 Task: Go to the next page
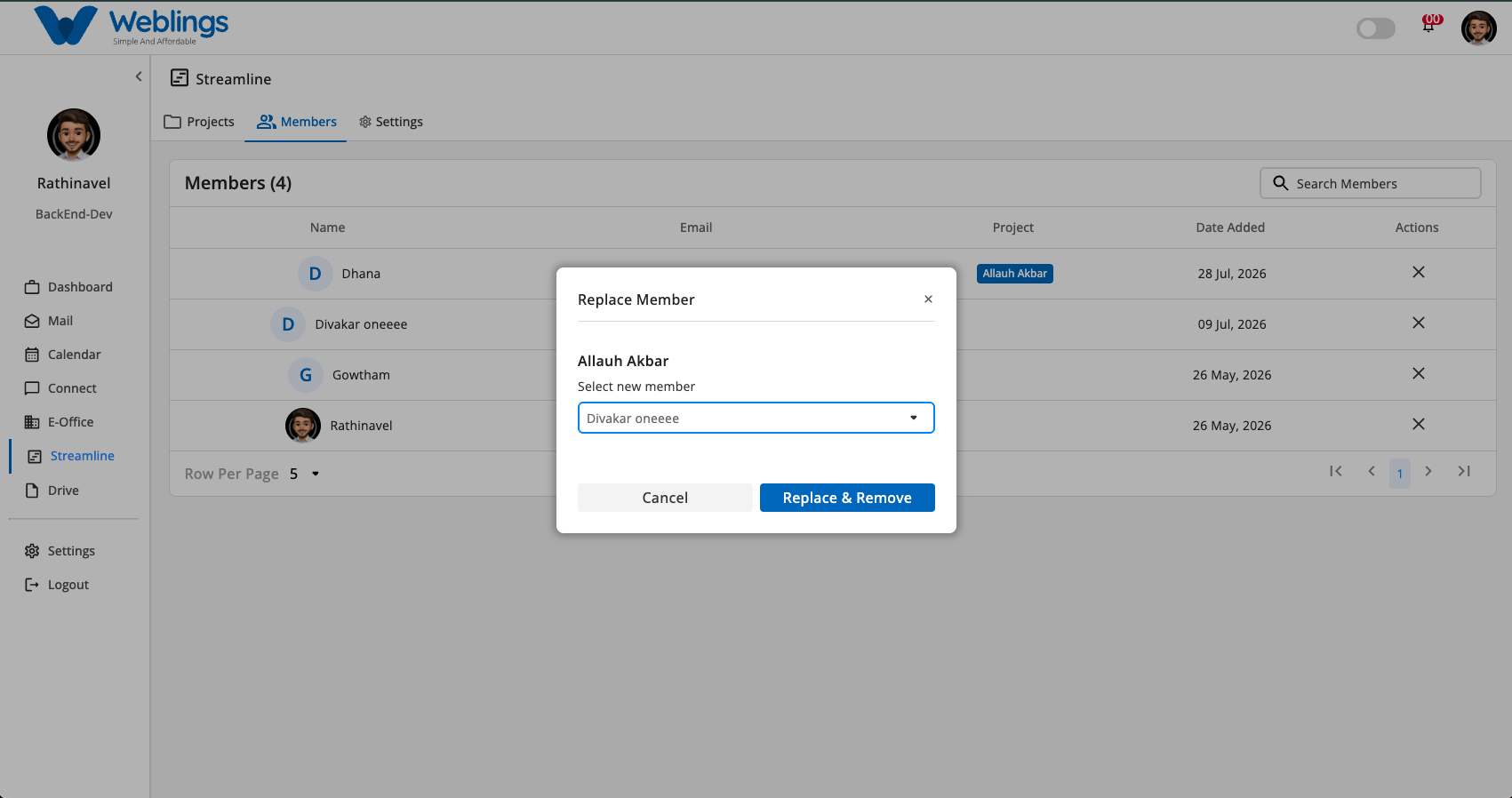(1428, 471)
